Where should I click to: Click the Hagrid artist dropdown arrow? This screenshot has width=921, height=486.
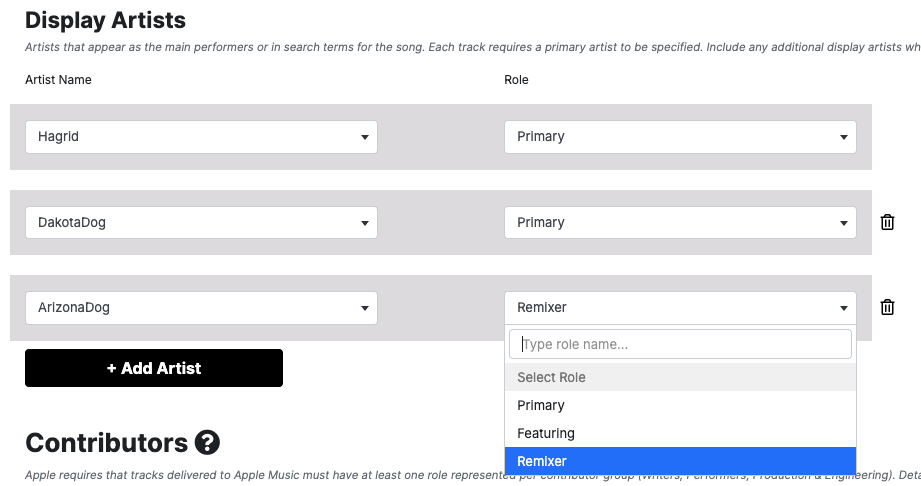(x=365, y=137)
